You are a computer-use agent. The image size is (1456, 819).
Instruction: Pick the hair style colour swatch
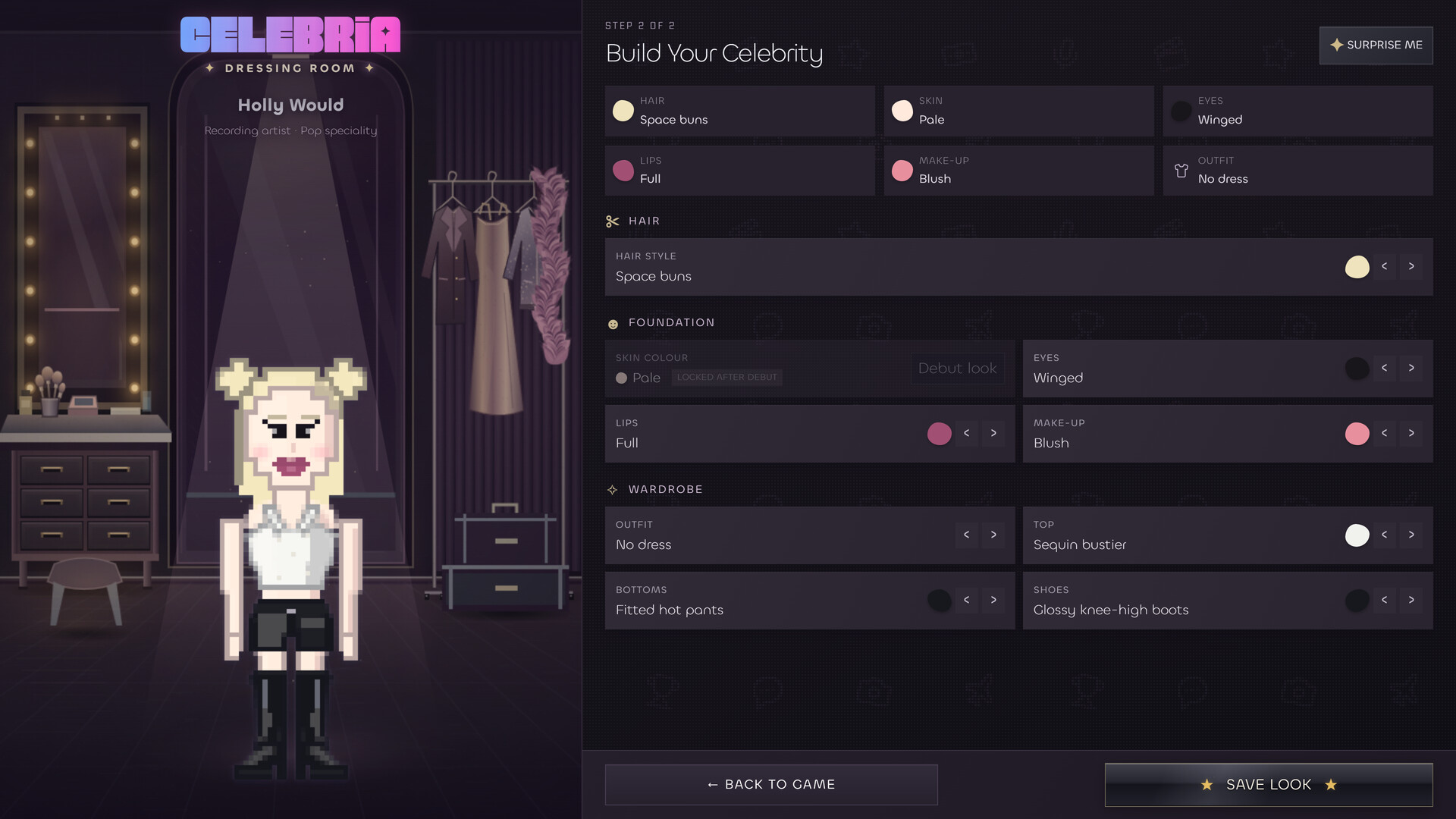pyautogui.click(x=1357, y=267)
